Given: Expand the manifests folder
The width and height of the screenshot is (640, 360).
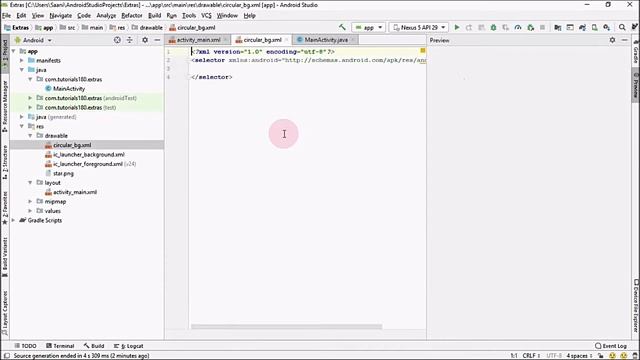Looking at the screenshot, I should pyautogui.click(x=22, y=60).
